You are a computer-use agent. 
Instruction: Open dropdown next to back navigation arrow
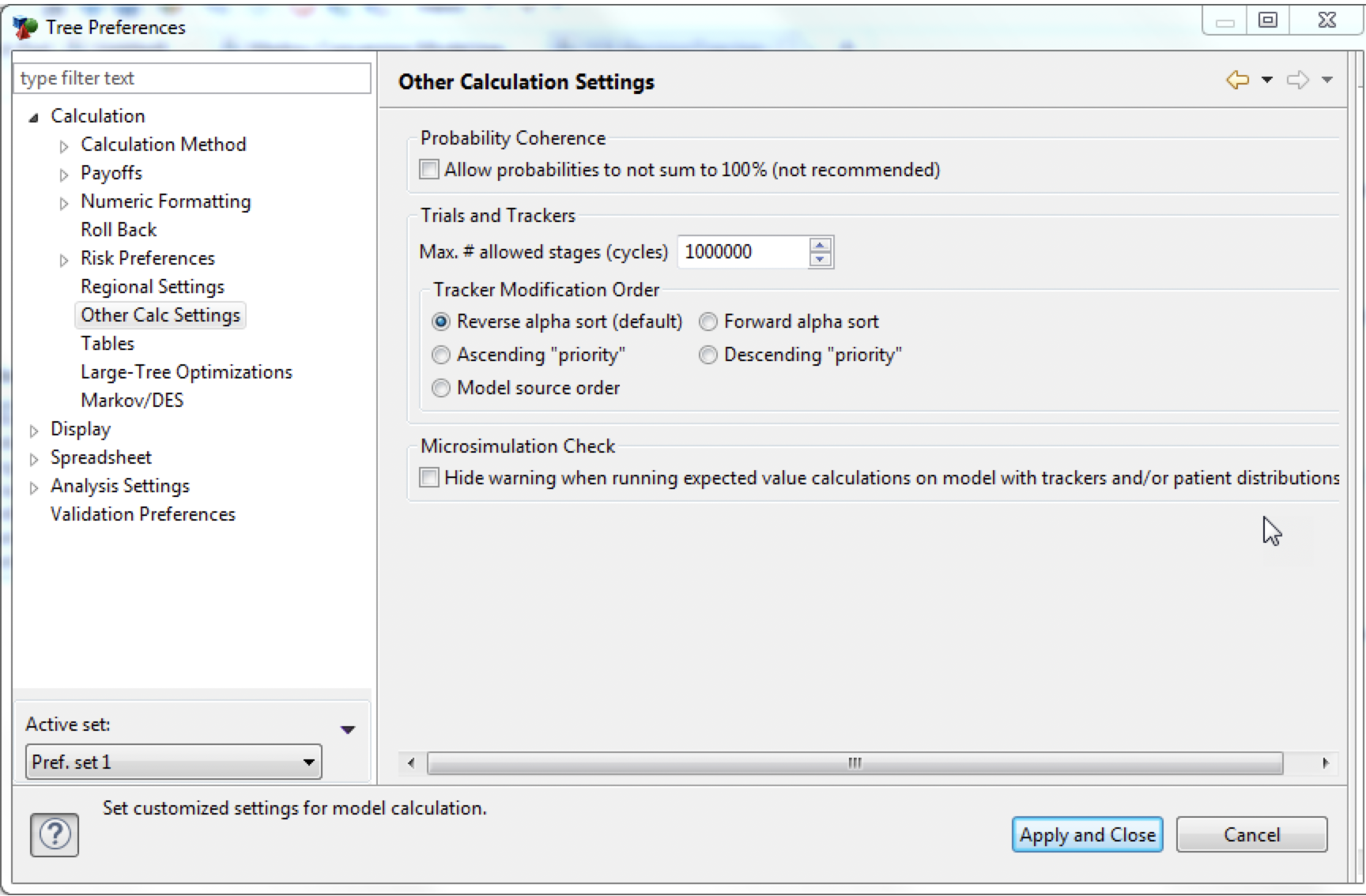[x=1266, y=79]
